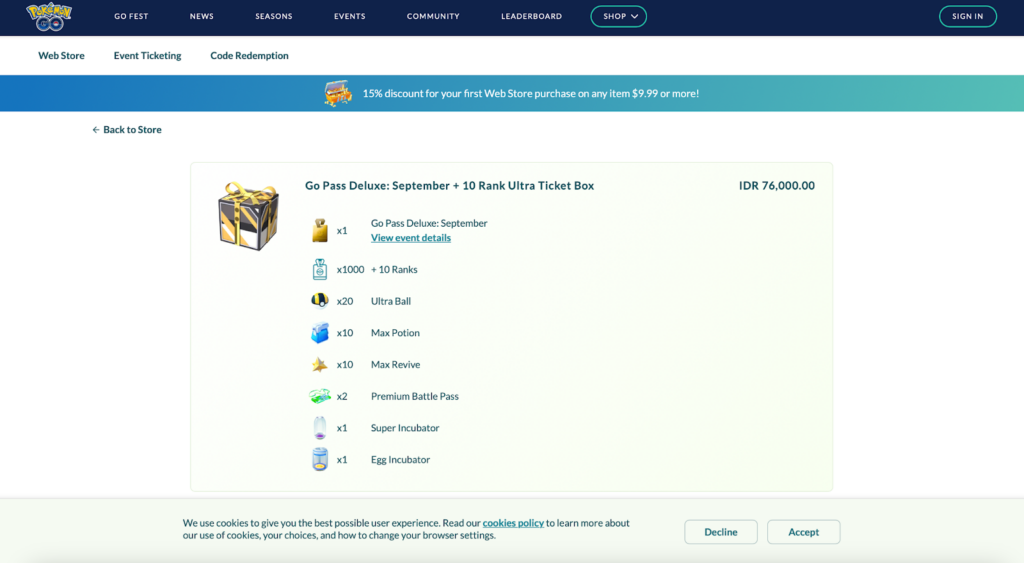Click the 'Max Revive' label

[395, 364]
